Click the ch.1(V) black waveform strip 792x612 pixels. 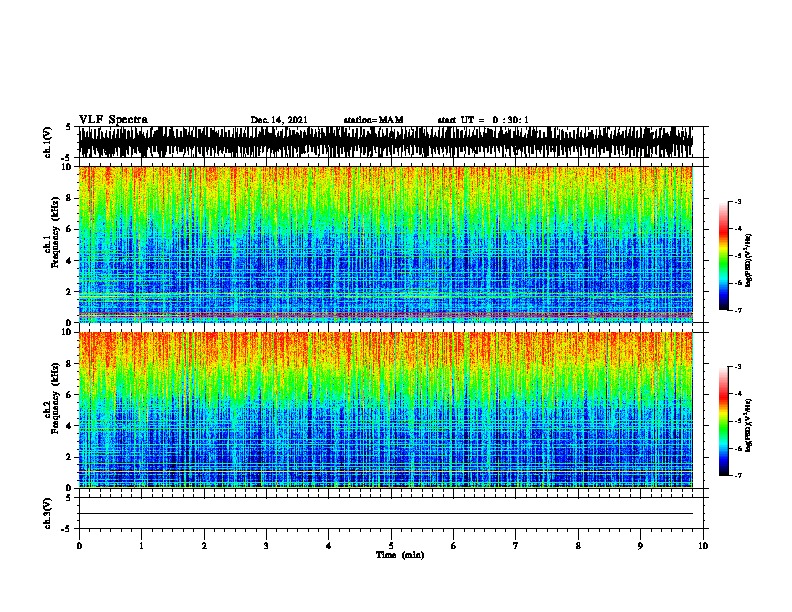385,142
